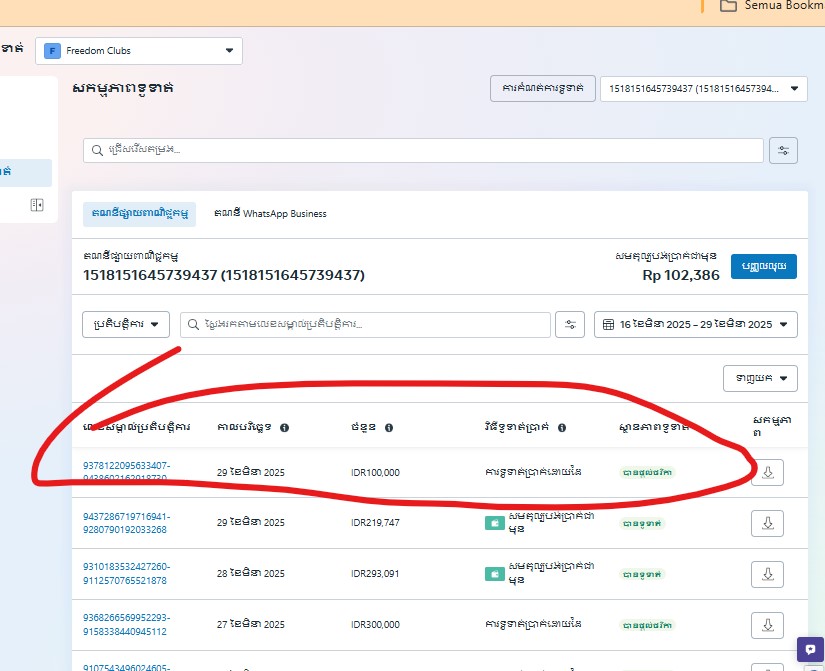Expand the 1518151645739437 ad account selector
825x671 pixels.
click(x=703, y=89)
